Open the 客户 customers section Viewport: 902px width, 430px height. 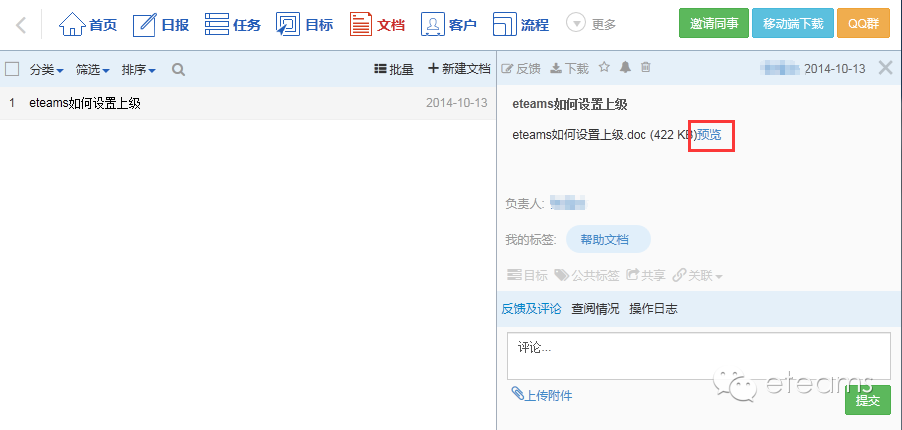point(449,25)
